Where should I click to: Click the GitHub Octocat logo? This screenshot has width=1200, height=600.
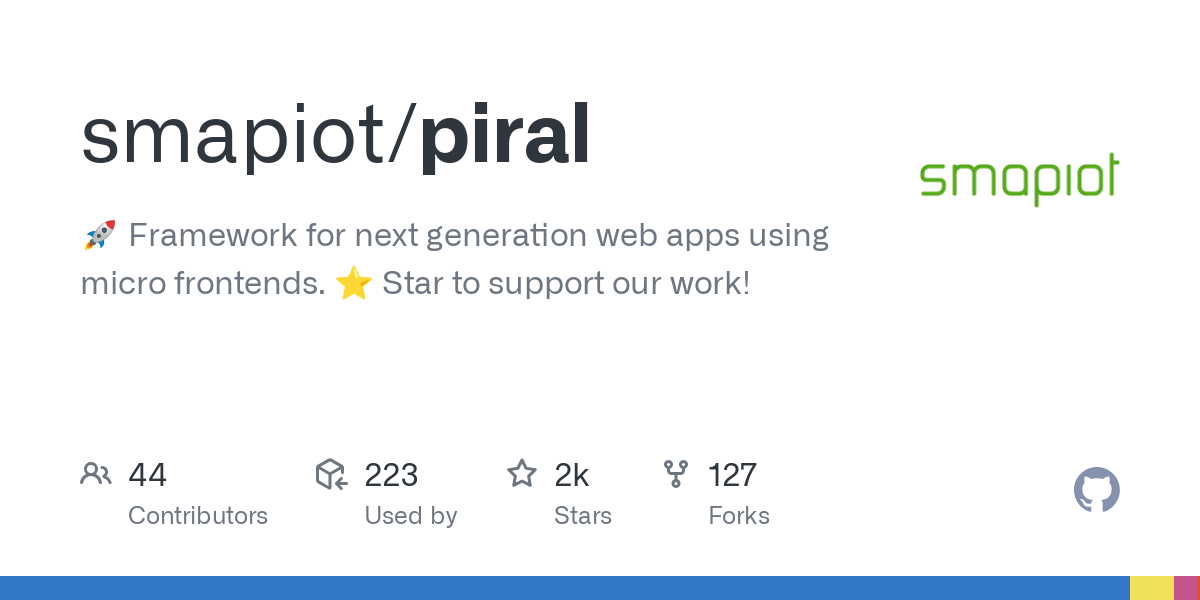[x=1096, y=490]
